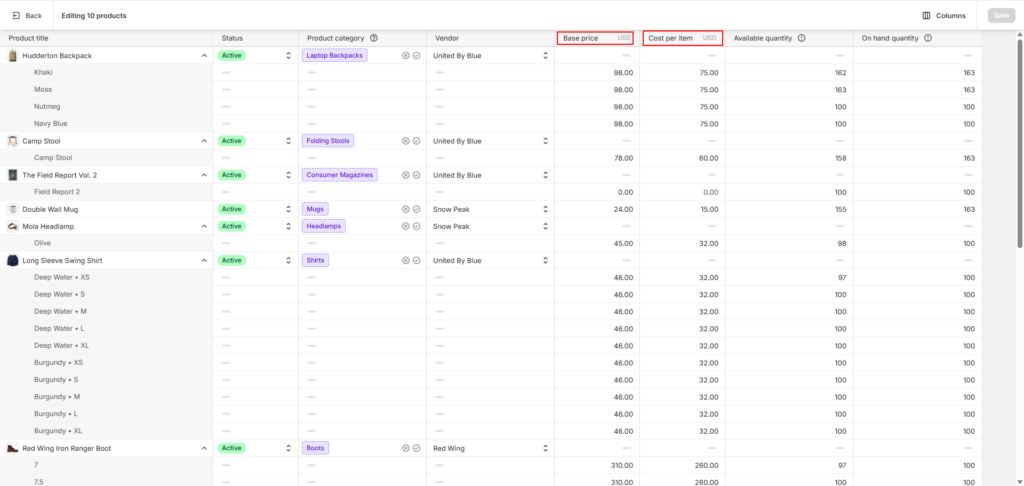This screenshot has width=1024, height=486.
Task: Edit base price 45.00 for Olive
Action: tap(597, 243)
